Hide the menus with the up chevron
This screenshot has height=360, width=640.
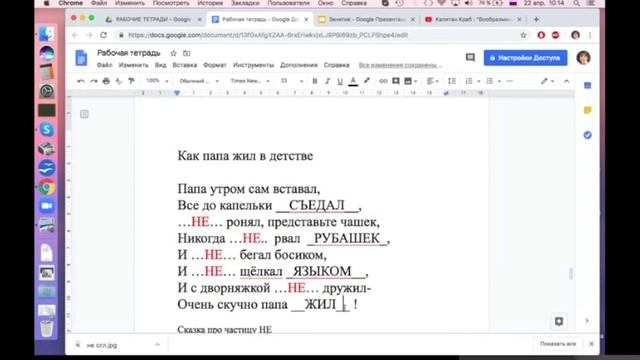click(x=567, y=81)
